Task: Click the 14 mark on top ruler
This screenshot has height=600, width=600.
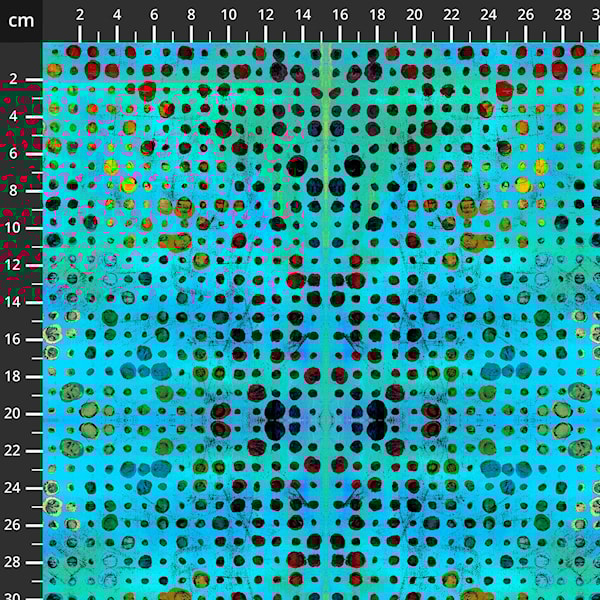Action: 303,15
